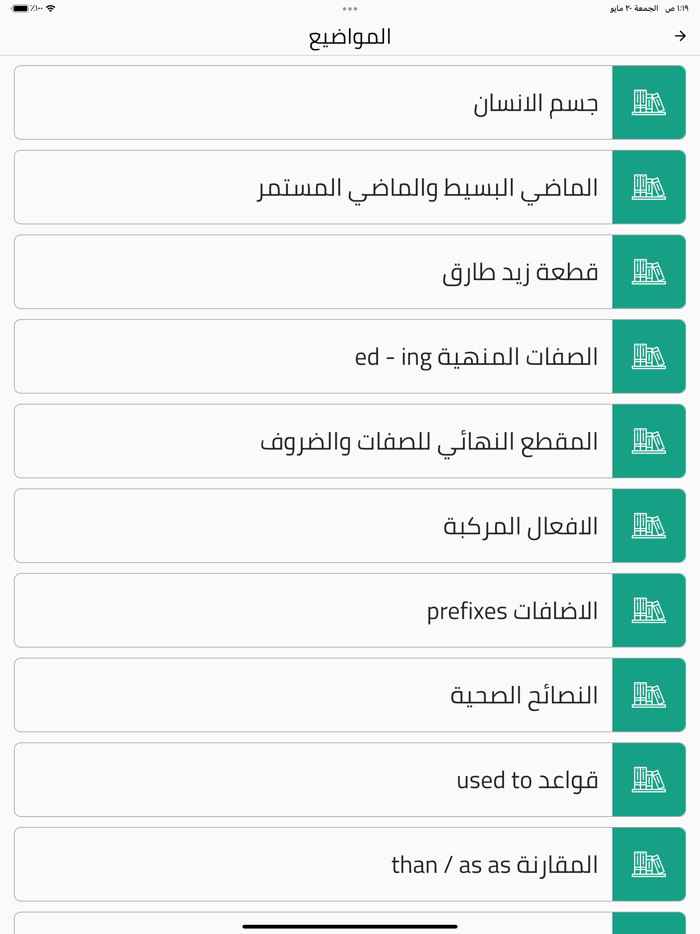This screenshot has height=934, width=700.
Task: Open the جسم الانسان topic
Action: pos(310,102)
